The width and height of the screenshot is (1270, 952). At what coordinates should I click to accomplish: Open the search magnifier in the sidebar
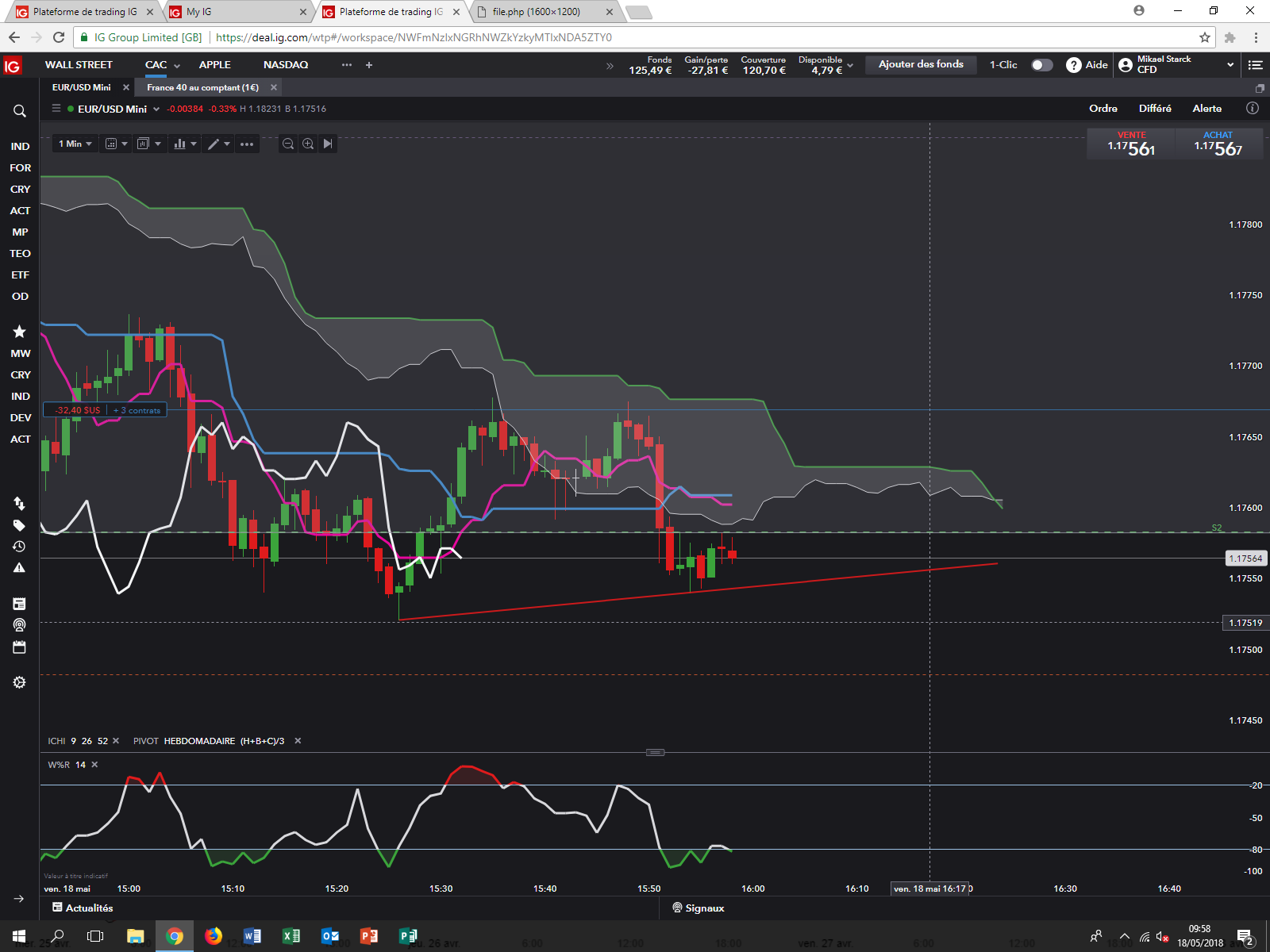click(x=20, y=111)
